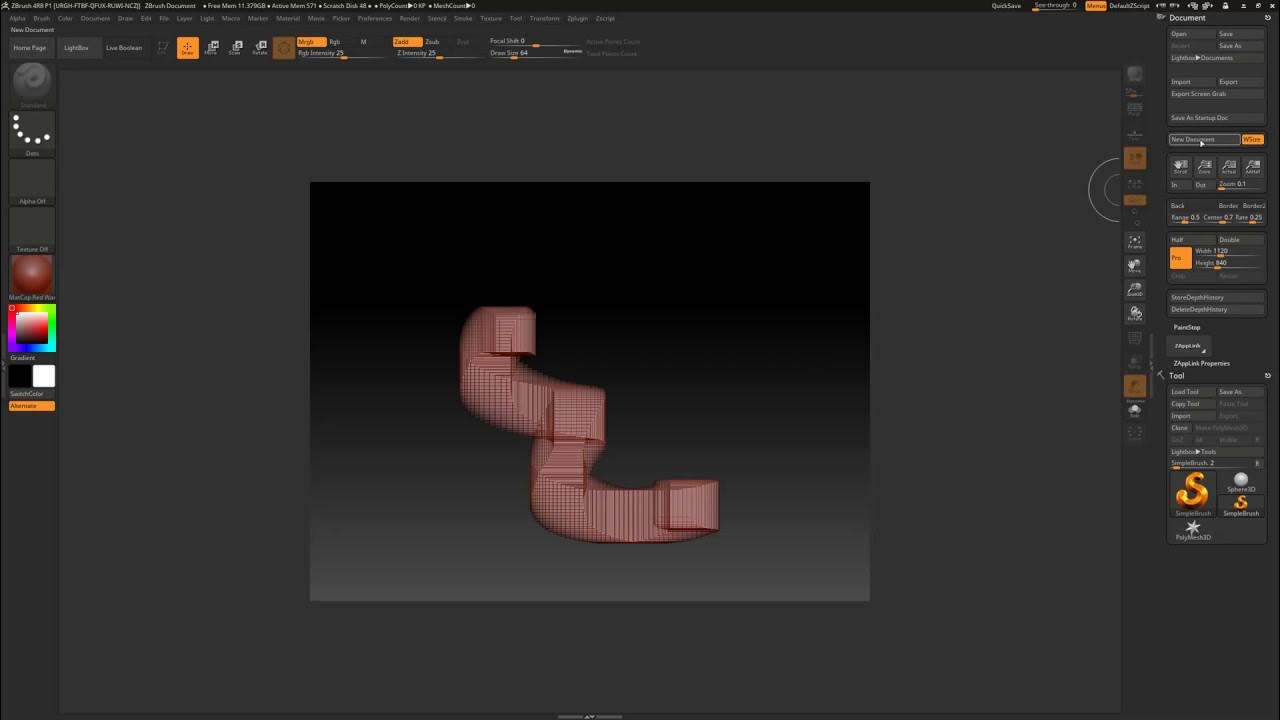Click the Scroll document icon

(1180, 166)
